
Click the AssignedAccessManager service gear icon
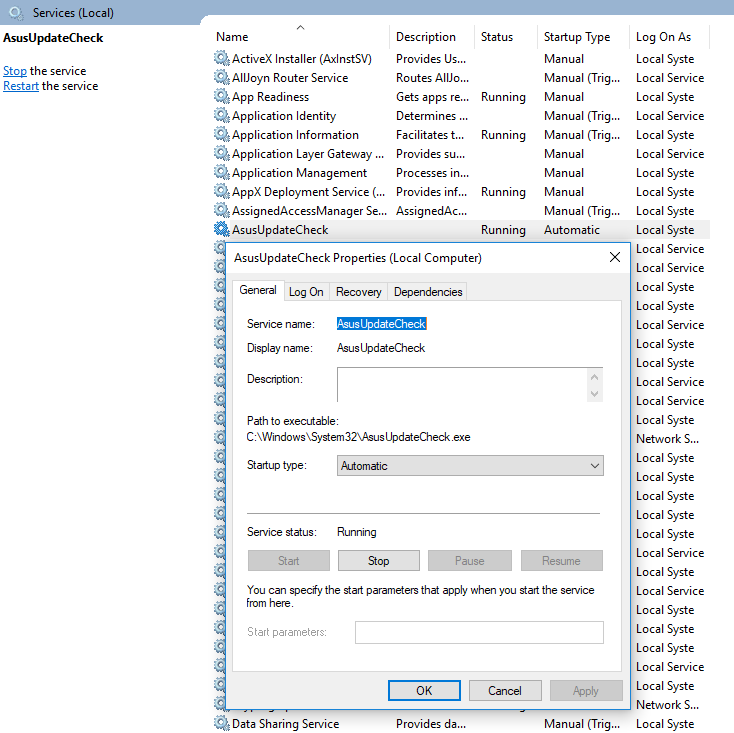221,210
